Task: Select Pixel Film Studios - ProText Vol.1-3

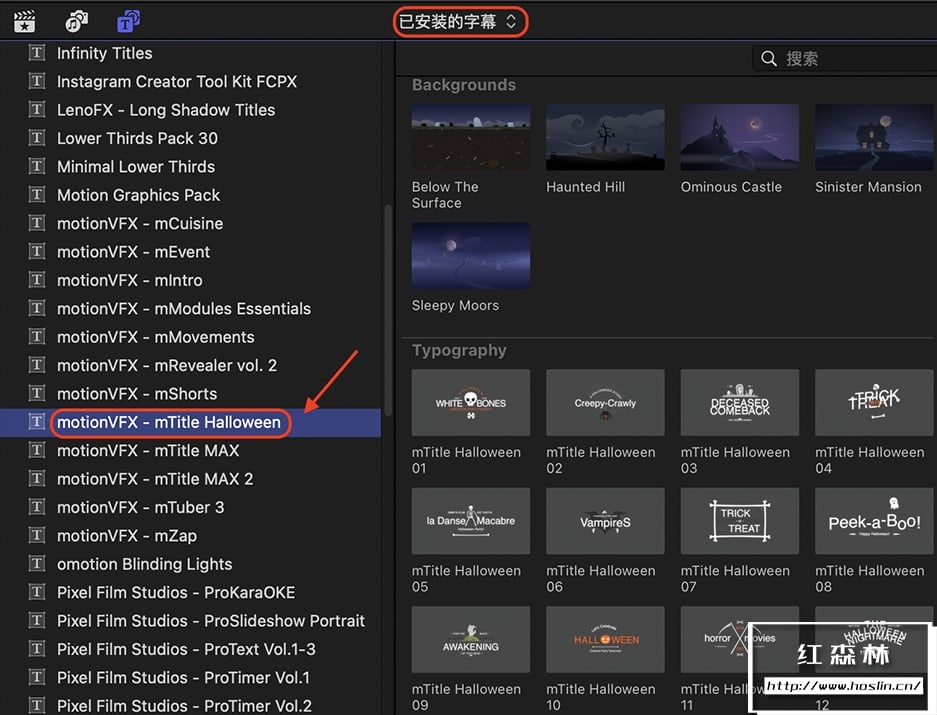Action: tap(186, 649)
